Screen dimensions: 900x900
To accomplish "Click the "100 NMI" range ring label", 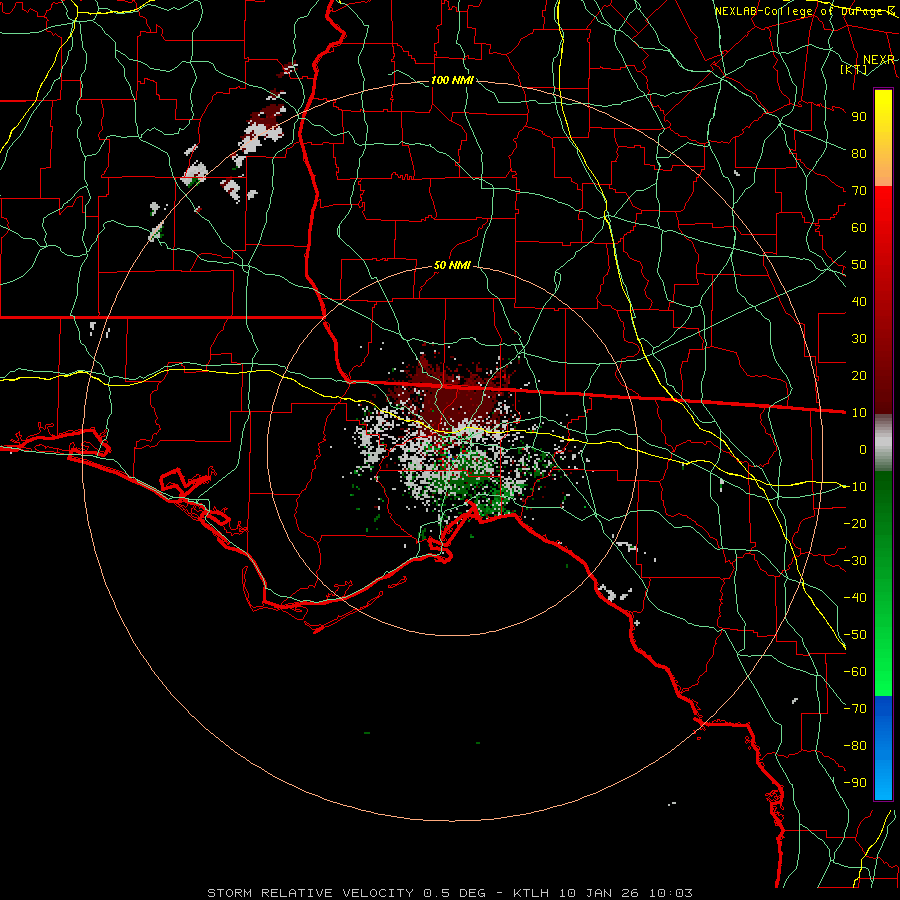I will click(452, 80).
